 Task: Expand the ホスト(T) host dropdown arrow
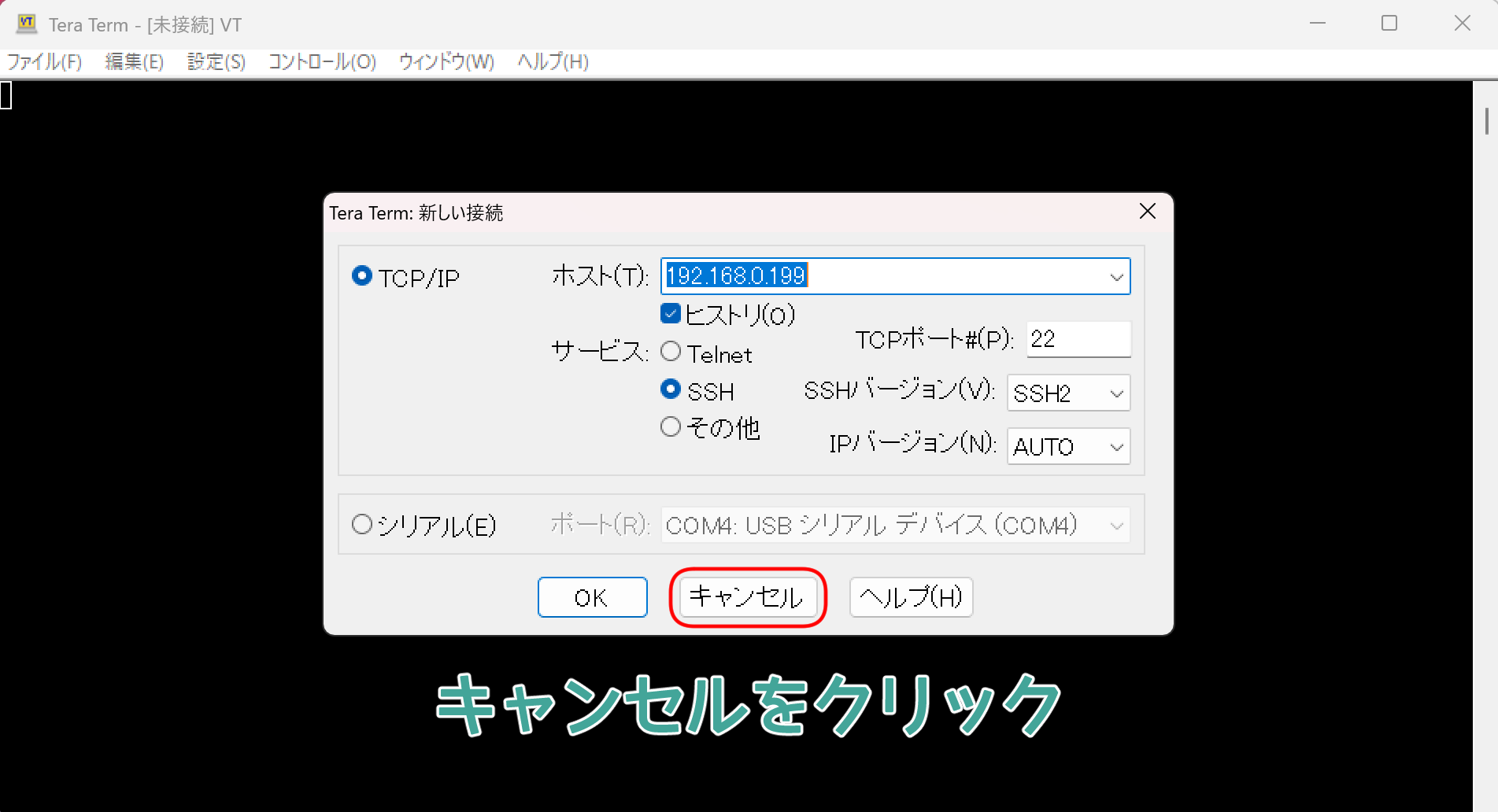pyautogui.click(x=1115, y=277)
